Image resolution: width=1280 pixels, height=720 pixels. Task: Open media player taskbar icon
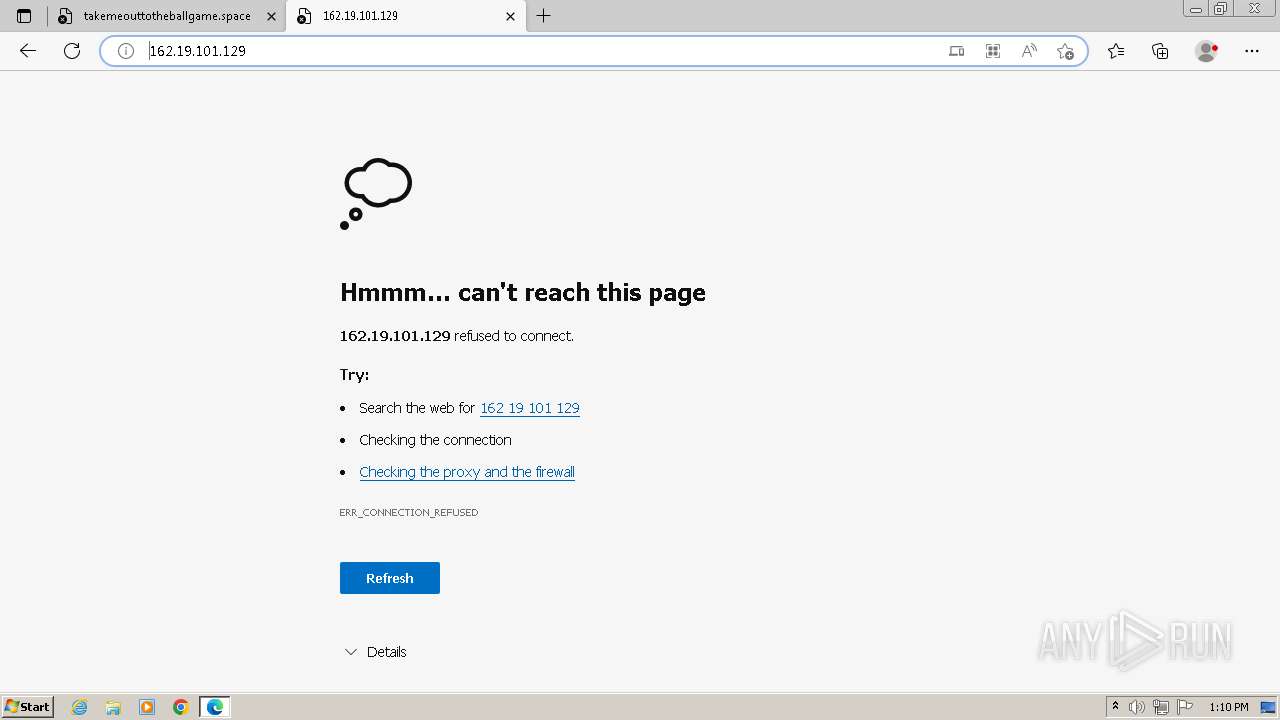coord(147,707)
